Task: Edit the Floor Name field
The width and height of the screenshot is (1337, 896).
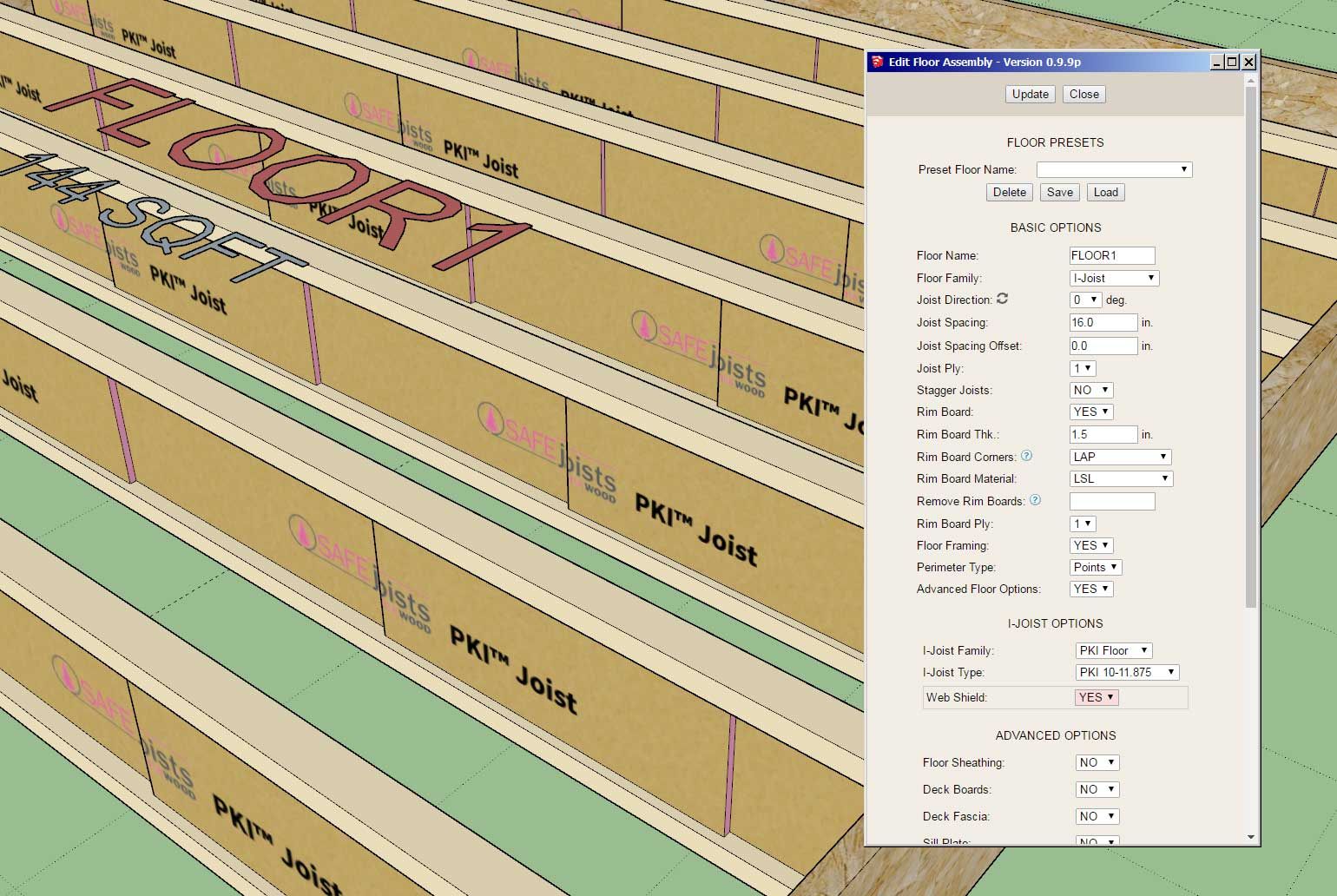Action: 1112,255
